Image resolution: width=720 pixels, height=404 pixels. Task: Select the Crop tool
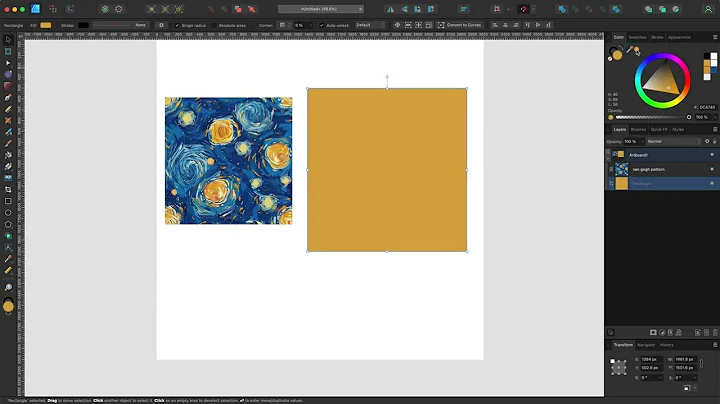(x=8, y=189)
